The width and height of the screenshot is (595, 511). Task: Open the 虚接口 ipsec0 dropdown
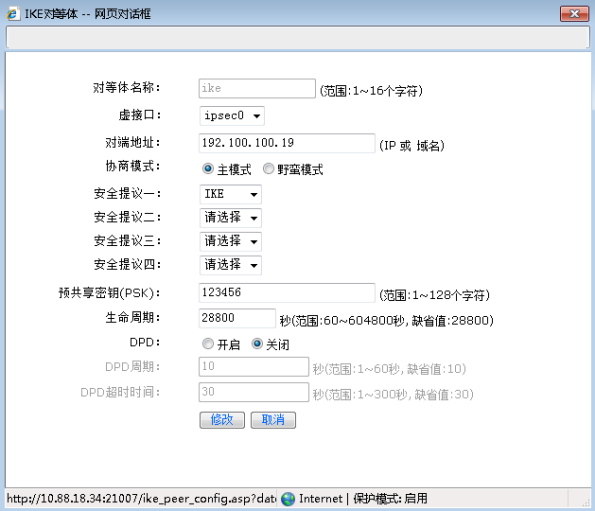click(232, 116)
